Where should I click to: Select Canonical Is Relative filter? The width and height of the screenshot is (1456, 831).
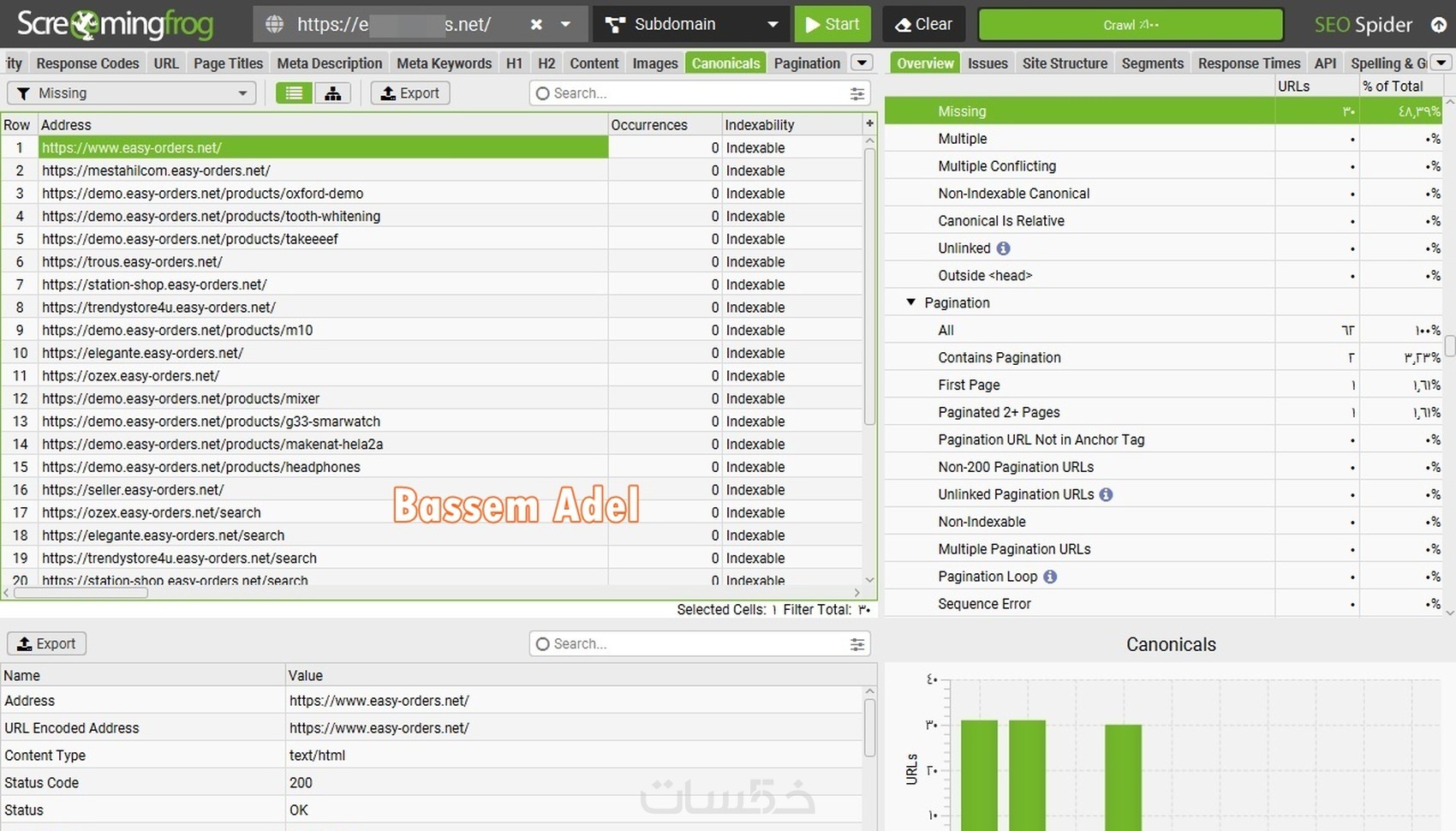coord(1164,221)
